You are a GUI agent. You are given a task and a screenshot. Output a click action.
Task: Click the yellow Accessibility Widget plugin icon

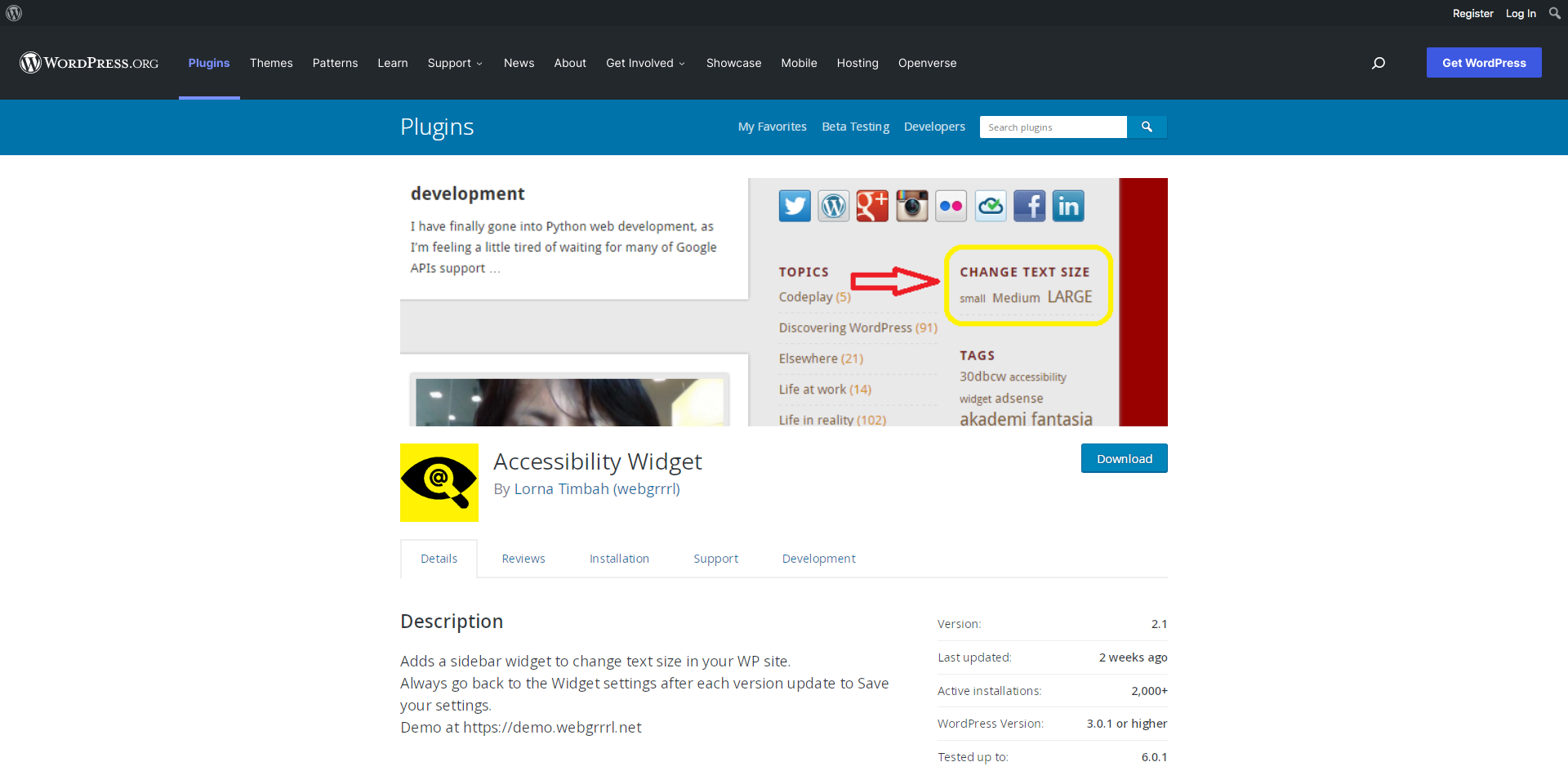click(x=439, y=483)
